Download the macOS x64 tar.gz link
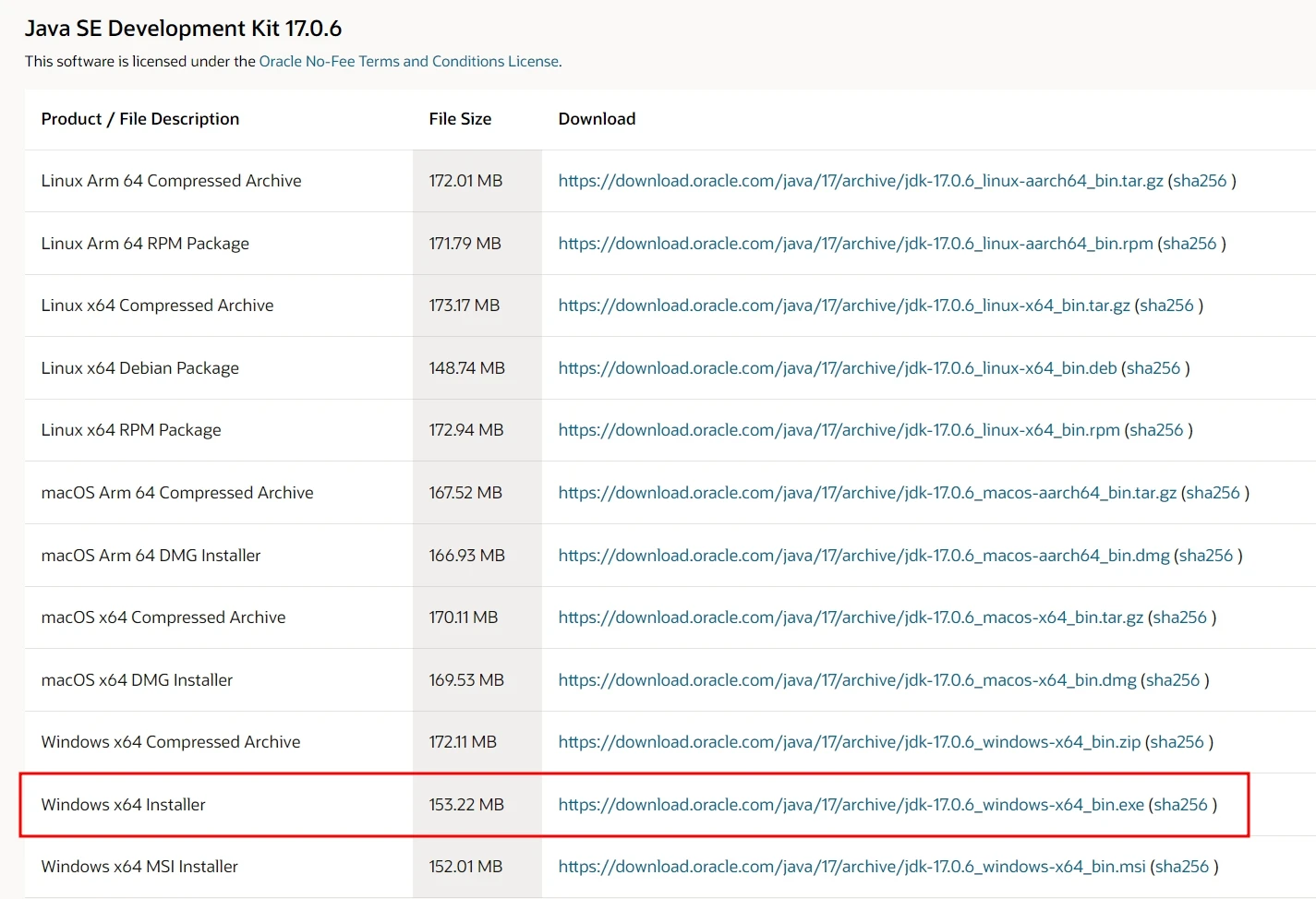The height and width of the screenshot is (899, 1316). (851, 617)
